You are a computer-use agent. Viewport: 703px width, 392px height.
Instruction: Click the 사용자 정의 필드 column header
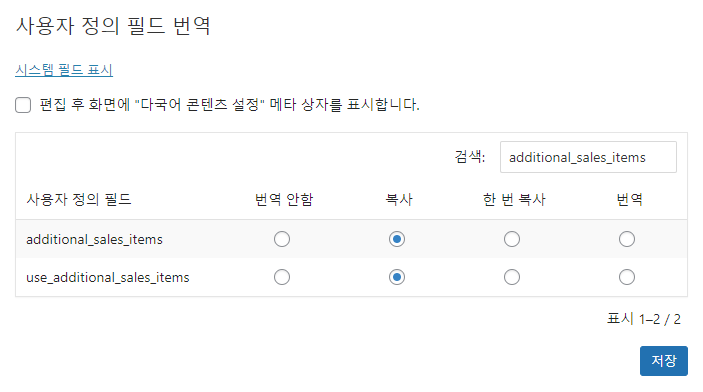point(79,199)
